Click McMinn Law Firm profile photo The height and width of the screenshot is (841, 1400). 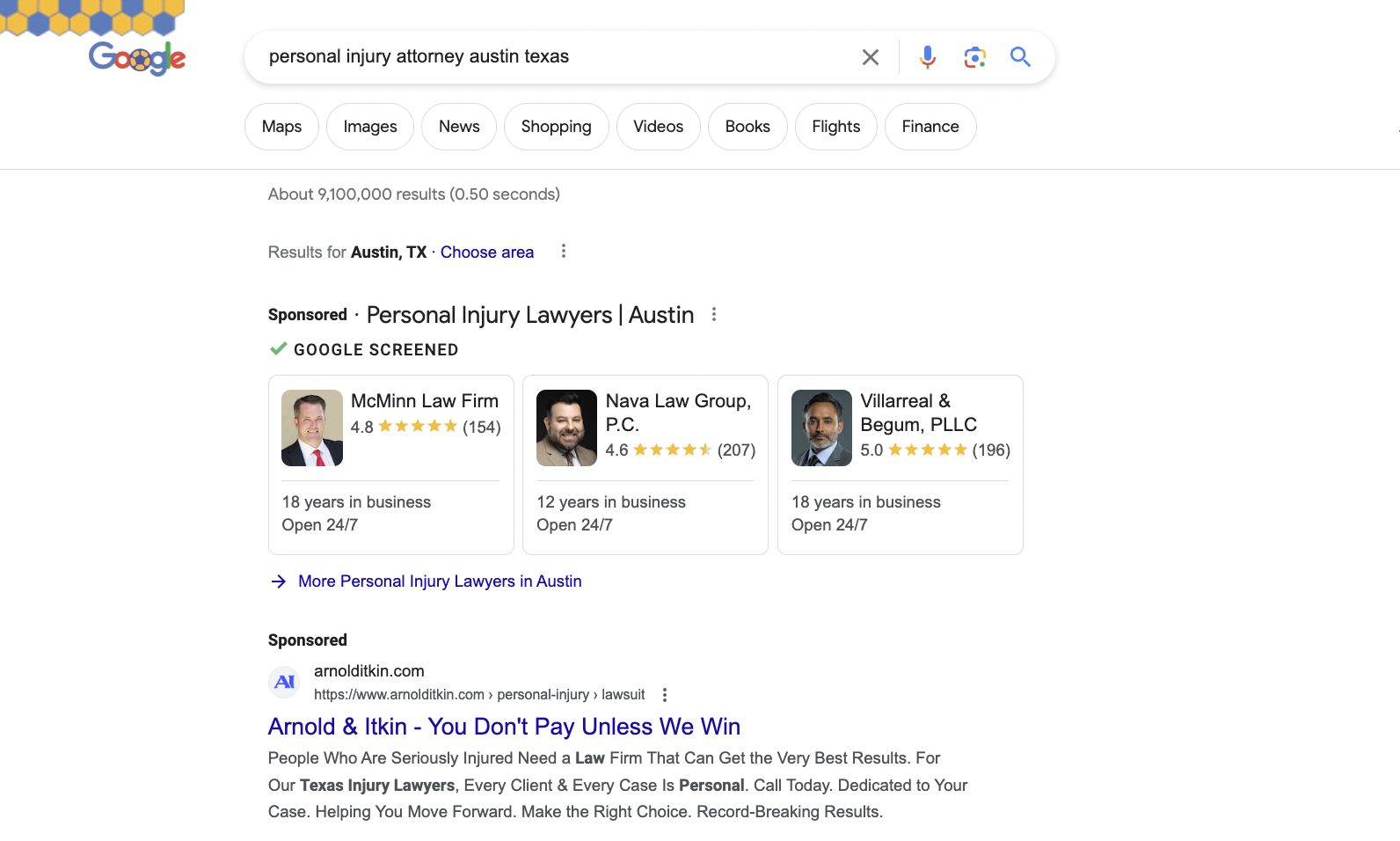pos(312,428)
